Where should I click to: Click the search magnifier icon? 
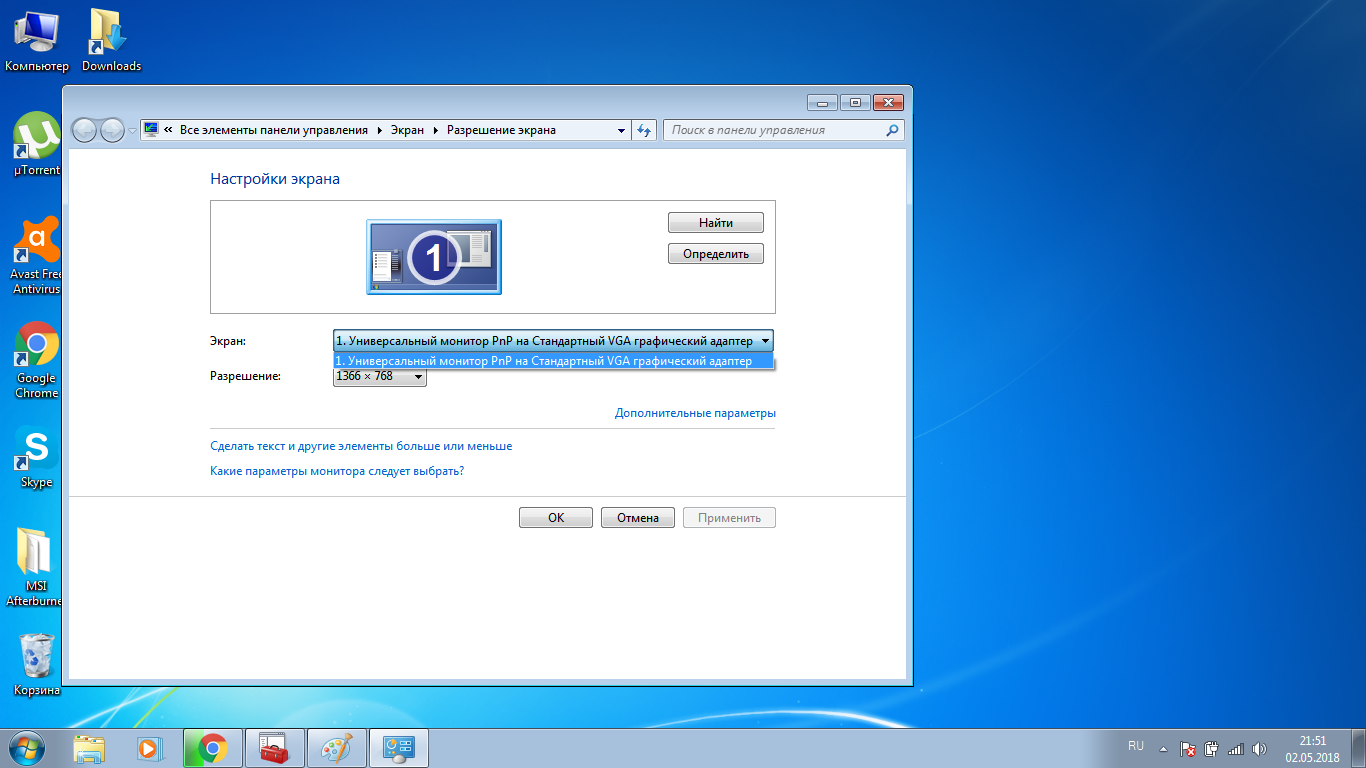(x=892, y=130)
